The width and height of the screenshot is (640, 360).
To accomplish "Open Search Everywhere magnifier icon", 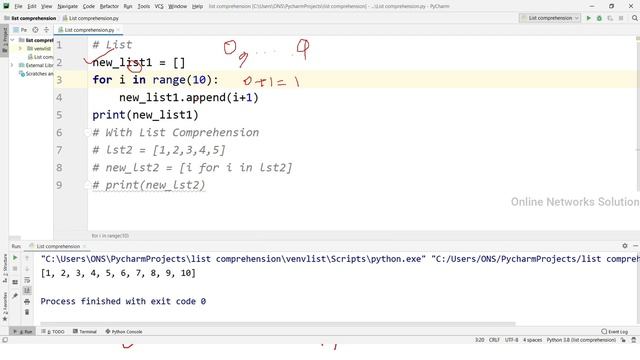I will tap(635, 18).
